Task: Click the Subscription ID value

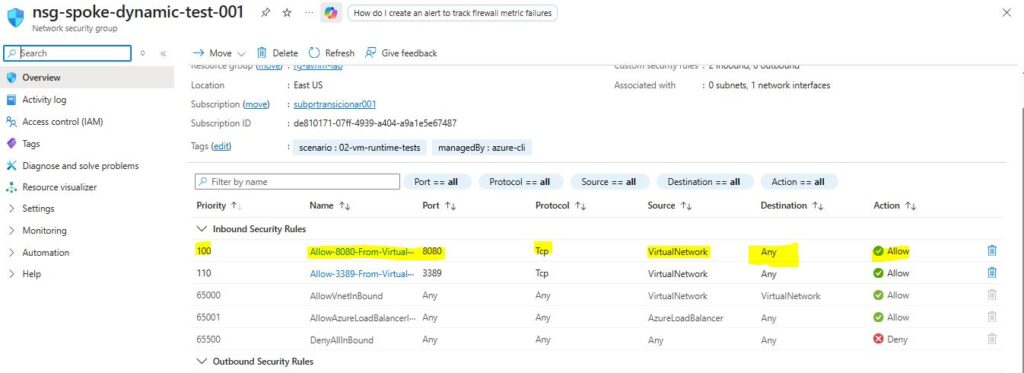Action: (x=375, y=123)
